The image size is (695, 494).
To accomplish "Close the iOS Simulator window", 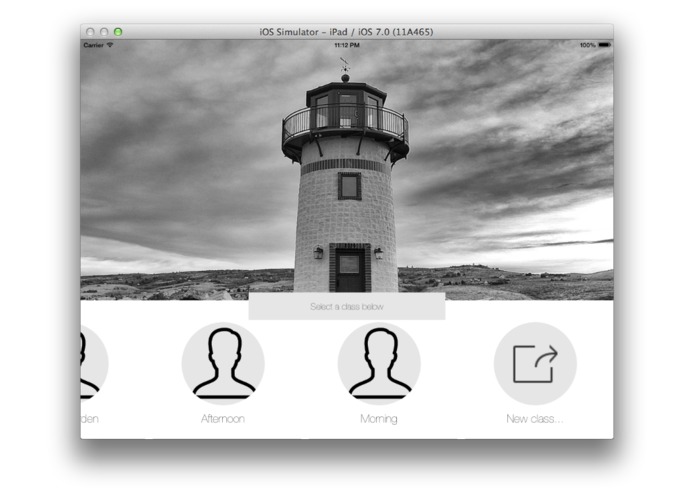I will tap(90, 32).
